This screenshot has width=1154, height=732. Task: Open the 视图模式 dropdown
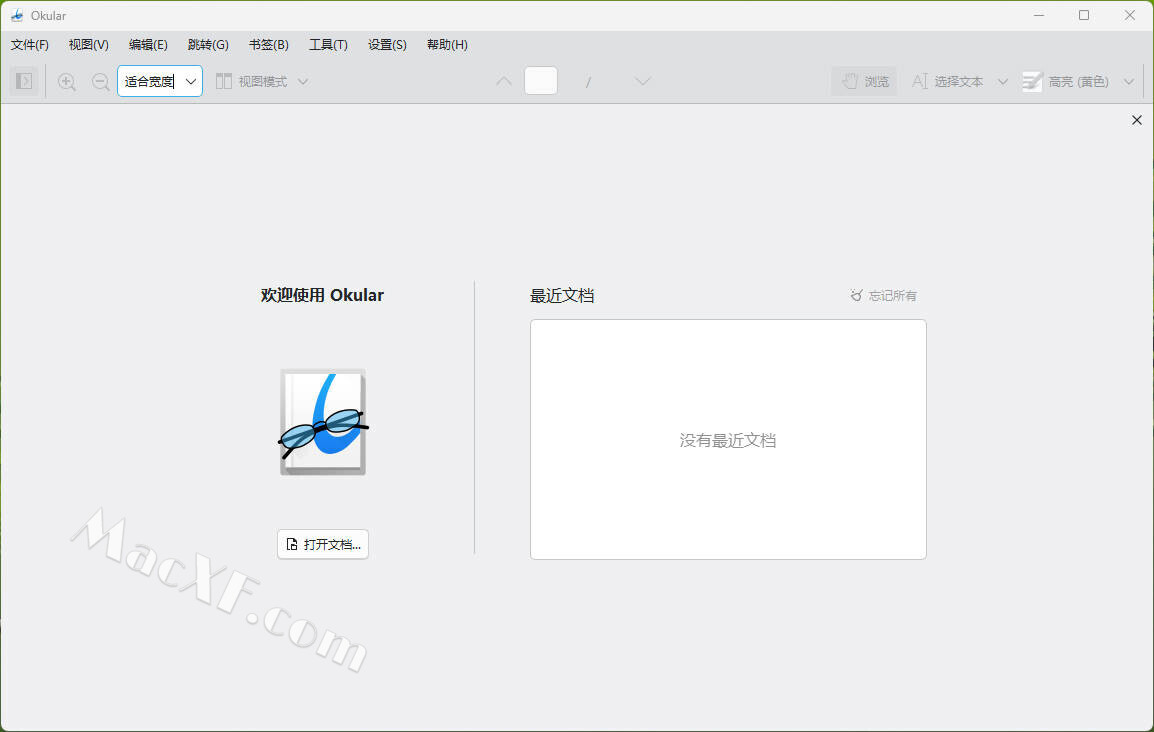pos(262,81)
